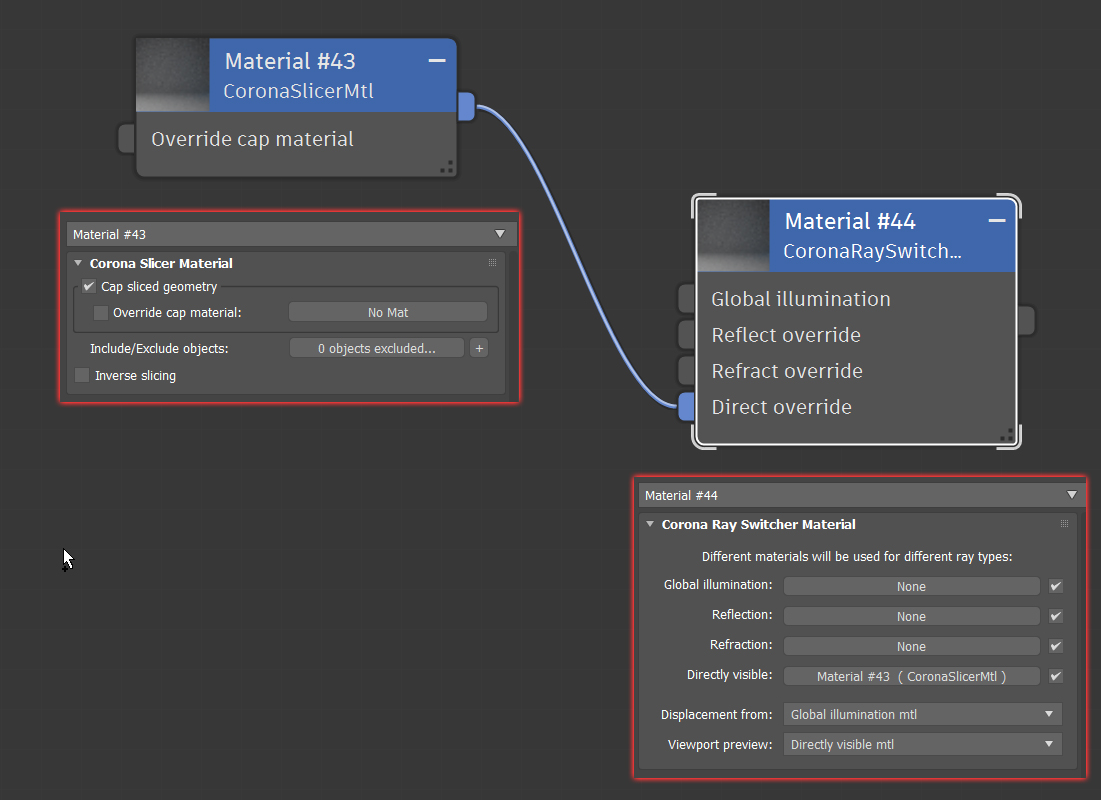1101x800 pixels.
Task: Toggle Cap sliced geometry checkbox
Action: click(89, 286)
